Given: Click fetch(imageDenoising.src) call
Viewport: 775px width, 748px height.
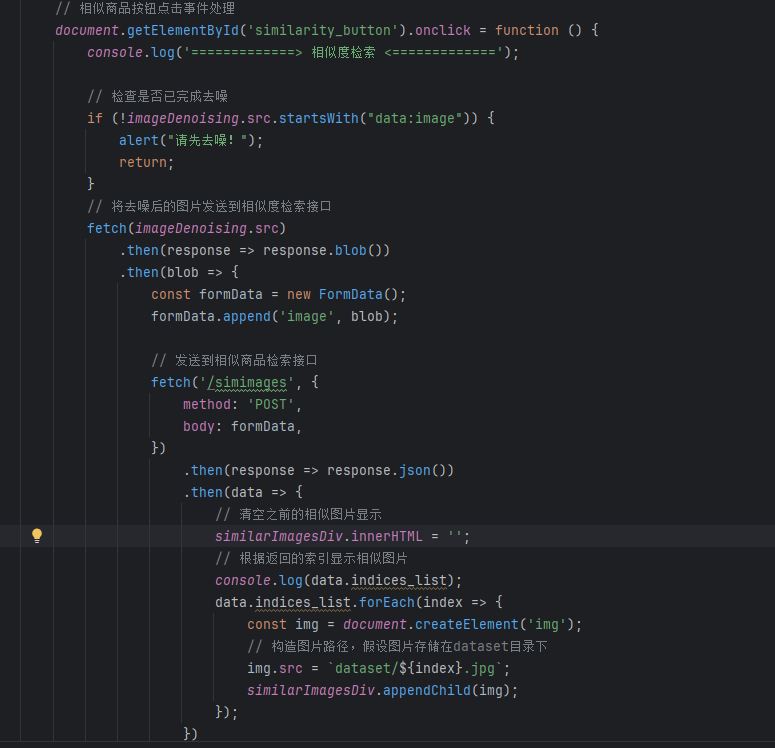Looking at the screenshot, I should click(x=186, y=228).
